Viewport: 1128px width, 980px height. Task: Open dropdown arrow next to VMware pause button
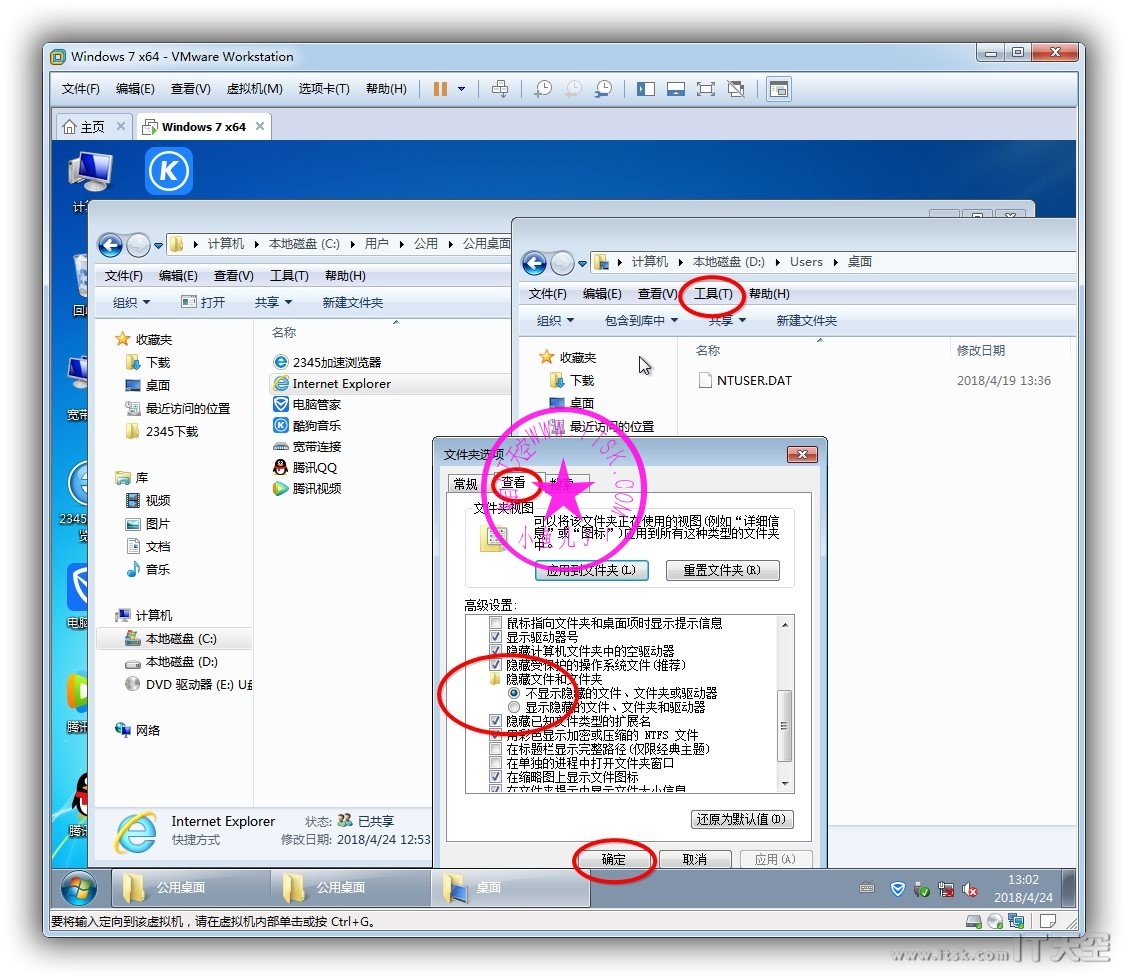[461, 89]
